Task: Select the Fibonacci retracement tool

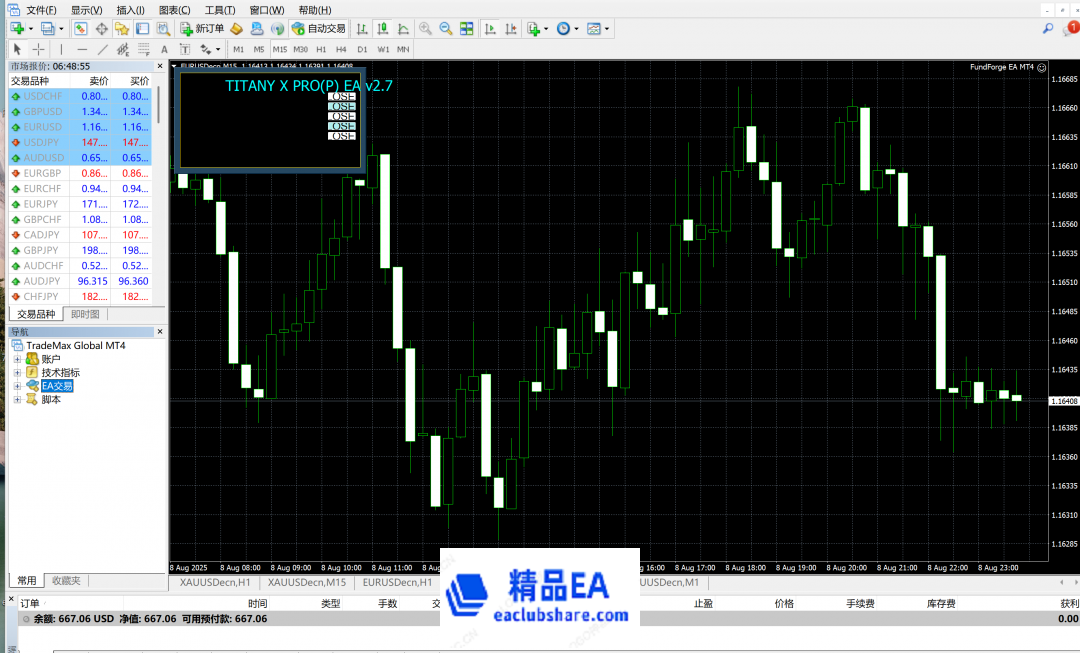Action: click(x=143, y=49)
